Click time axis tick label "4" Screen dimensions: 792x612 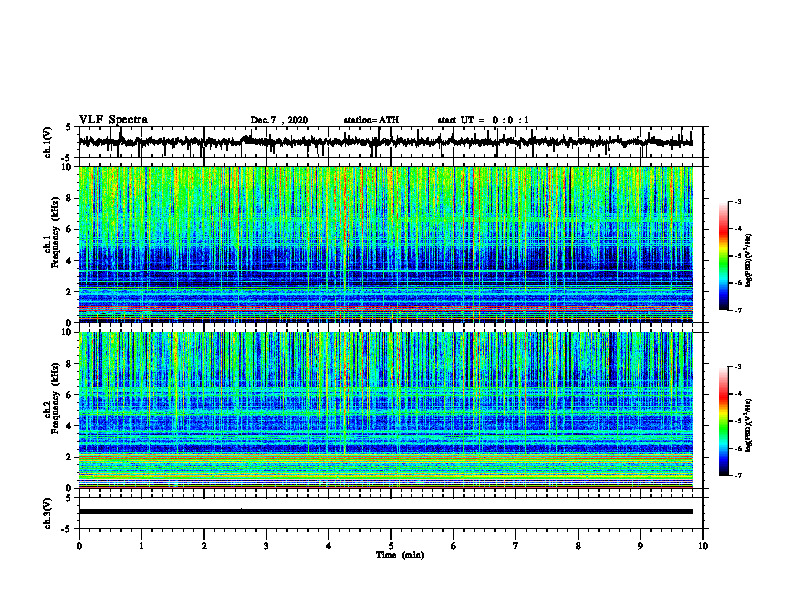click(329, 546)
